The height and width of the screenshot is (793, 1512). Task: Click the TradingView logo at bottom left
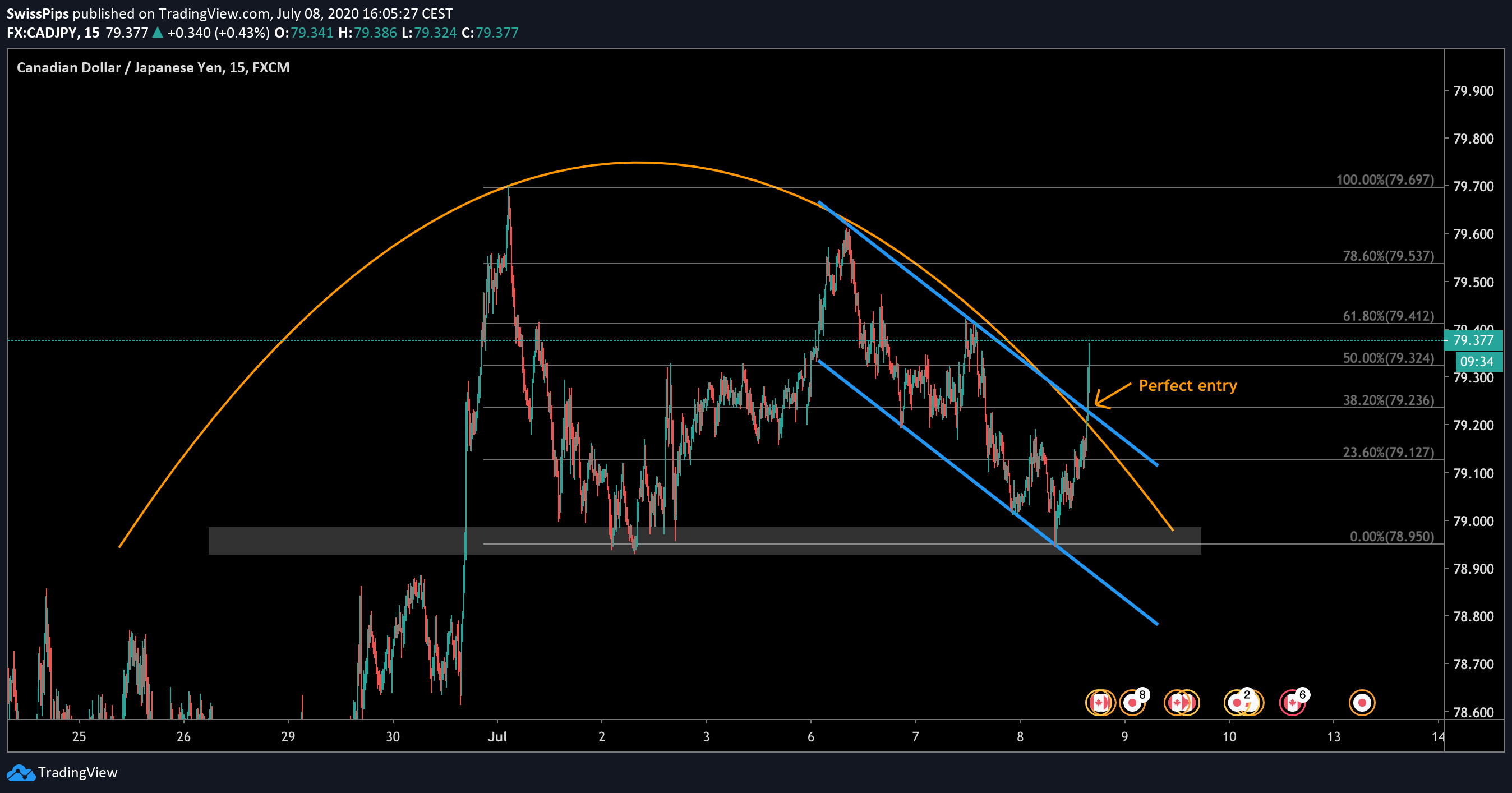pyautogui.click(x=62, y=772)
